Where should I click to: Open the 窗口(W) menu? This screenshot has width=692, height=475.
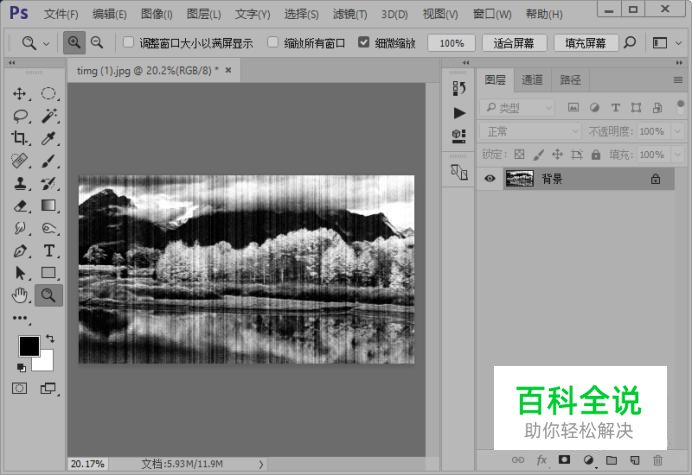coord(492,14)
